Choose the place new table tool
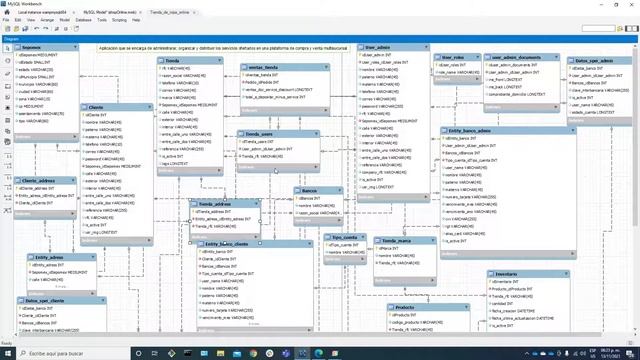 7,120
